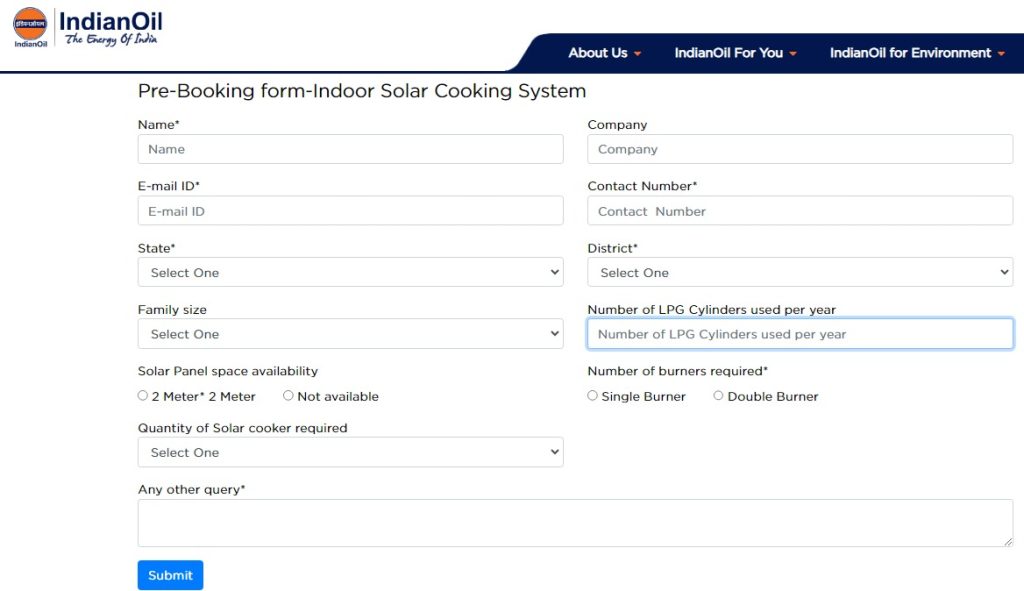Select the Double Burner option

[x=718, y=396]
